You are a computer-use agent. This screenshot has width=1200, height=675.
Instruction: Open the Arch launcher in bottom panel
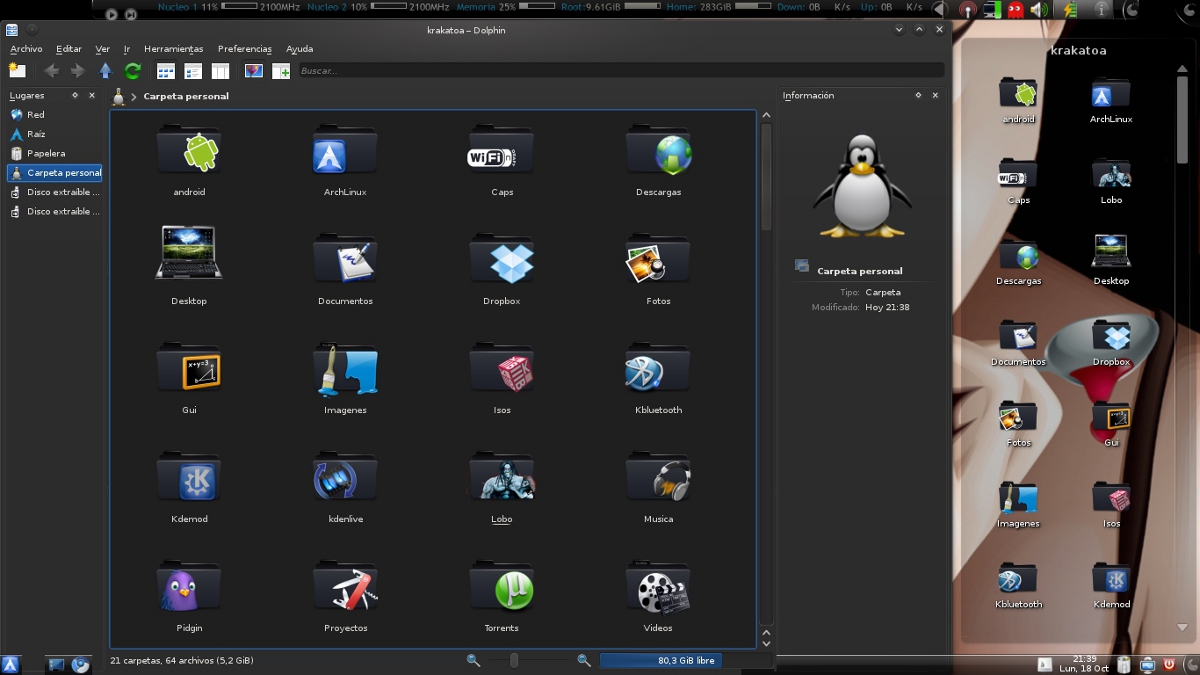click(11, 664)
